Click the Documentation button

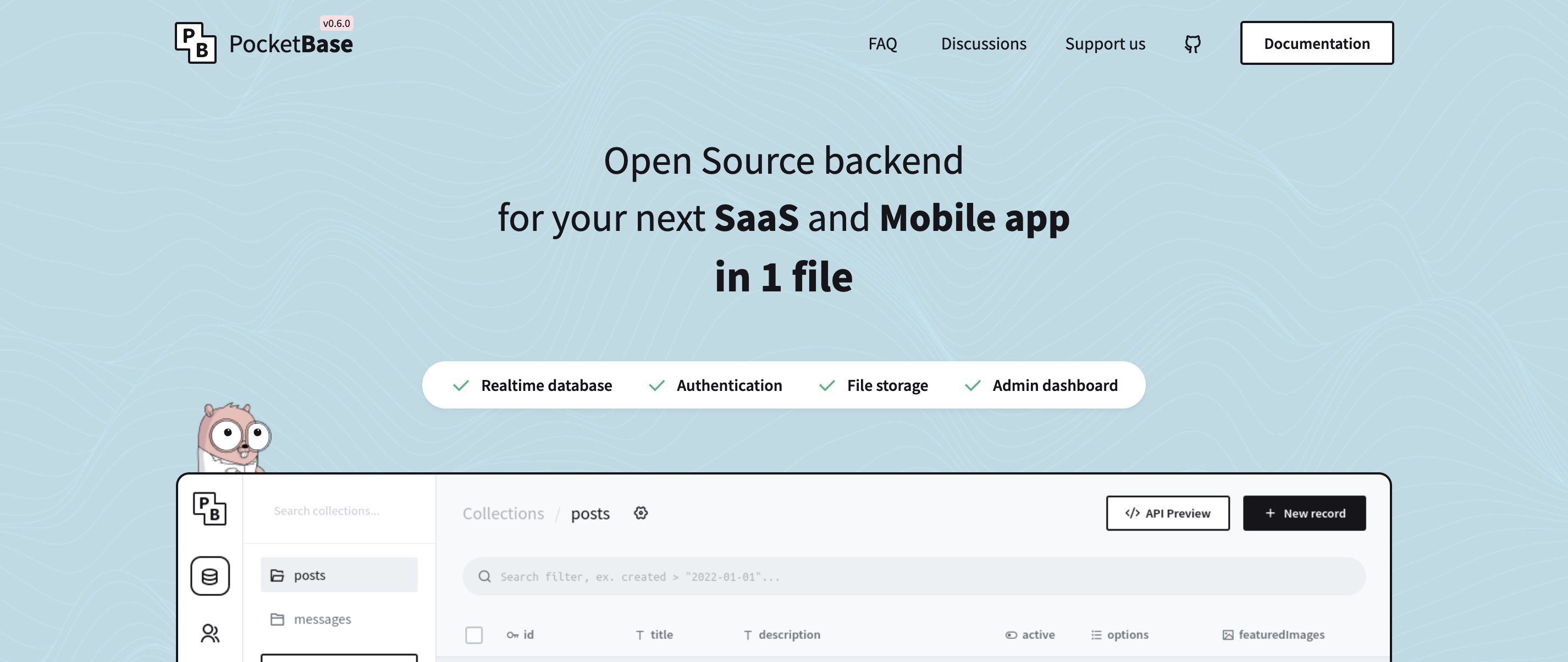(1317, 43)
